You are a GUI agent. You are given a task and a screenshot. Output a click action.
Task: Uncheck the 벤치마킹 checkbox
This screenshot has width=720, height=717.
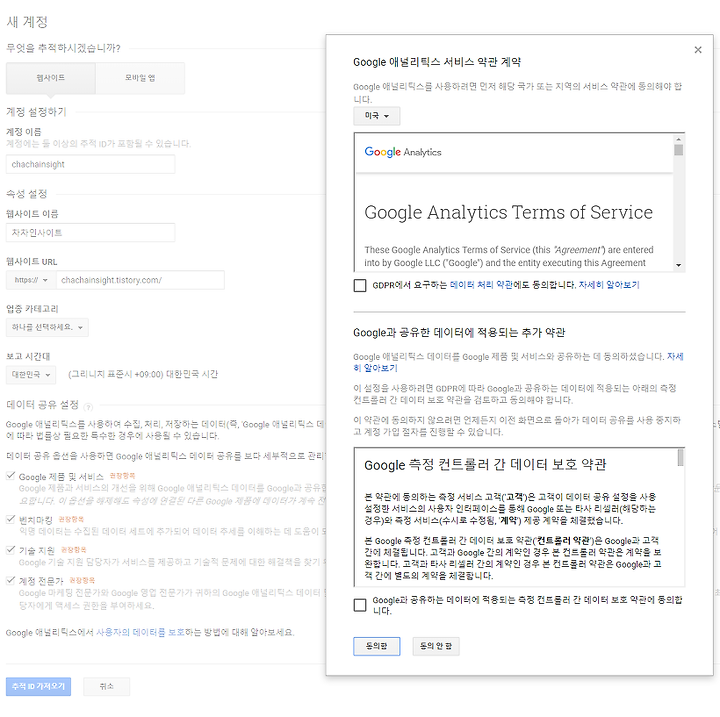[x=11, y=519]
